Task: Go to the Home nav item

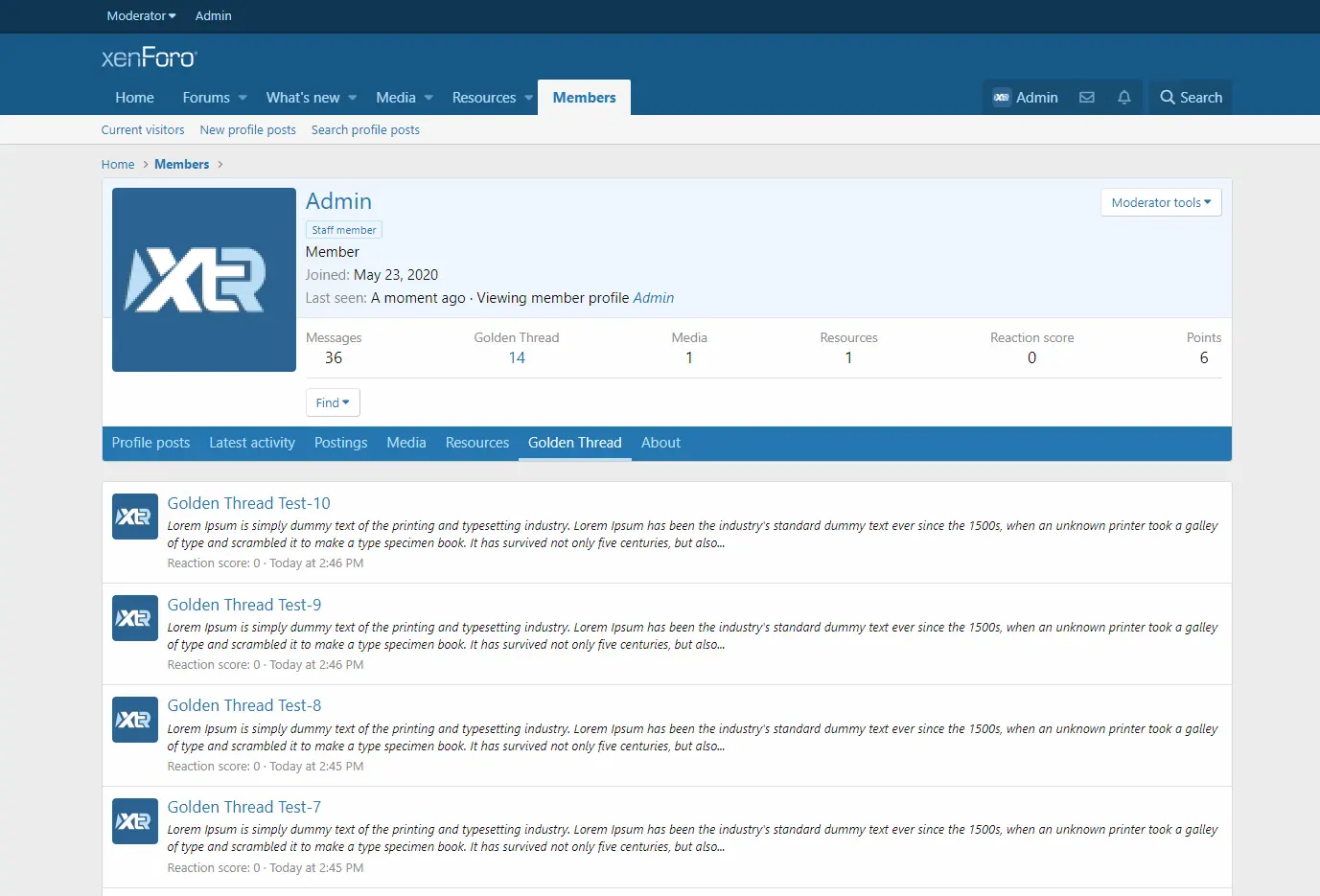Action: point(134,98)
